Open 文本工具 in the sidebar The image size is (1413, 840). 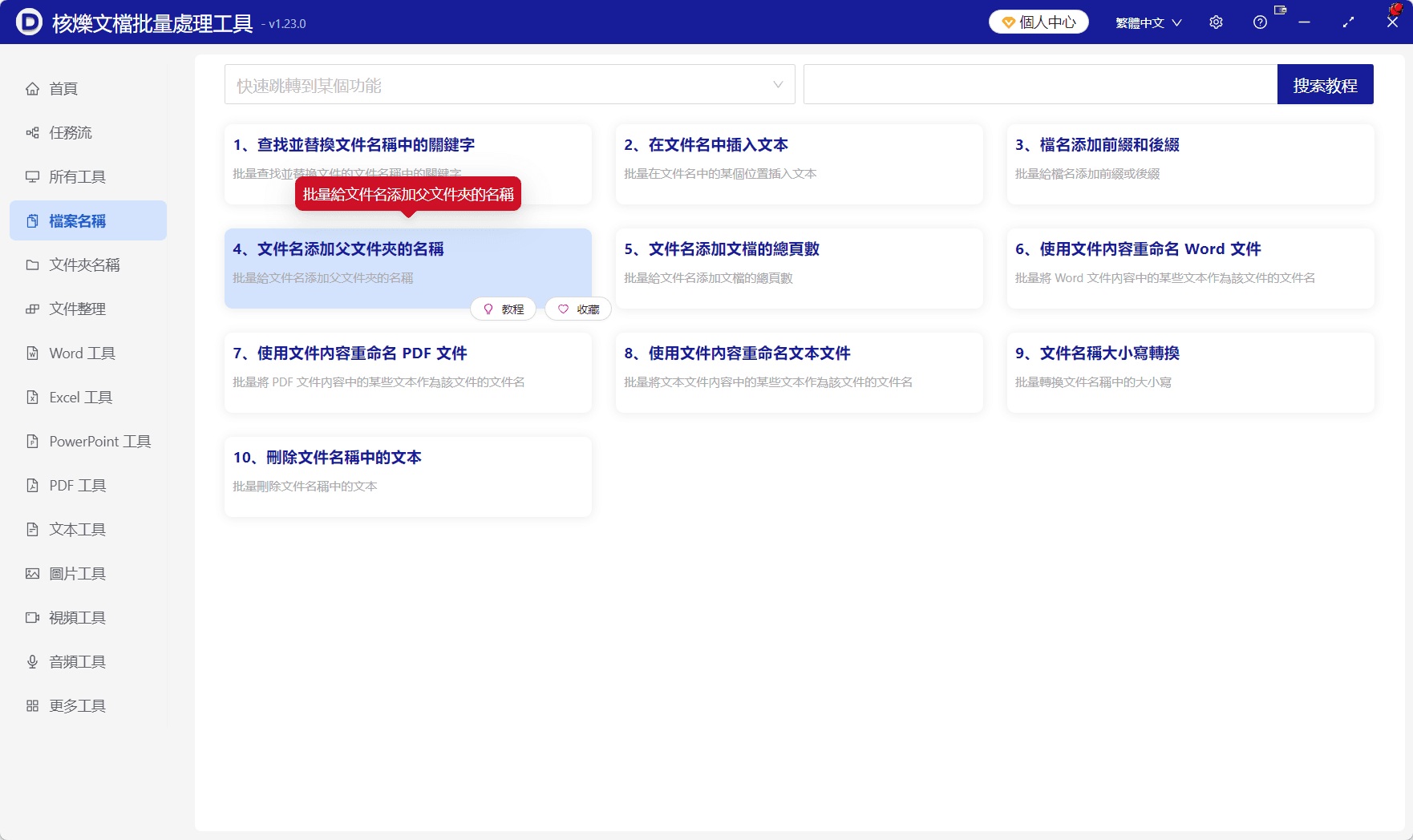click(x=88, y=530)
